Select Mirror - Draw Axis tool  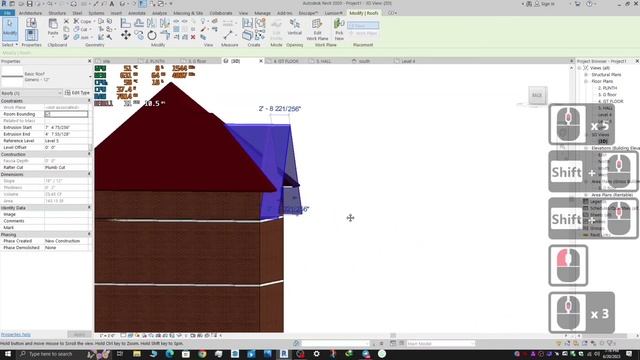click(164, 23)
